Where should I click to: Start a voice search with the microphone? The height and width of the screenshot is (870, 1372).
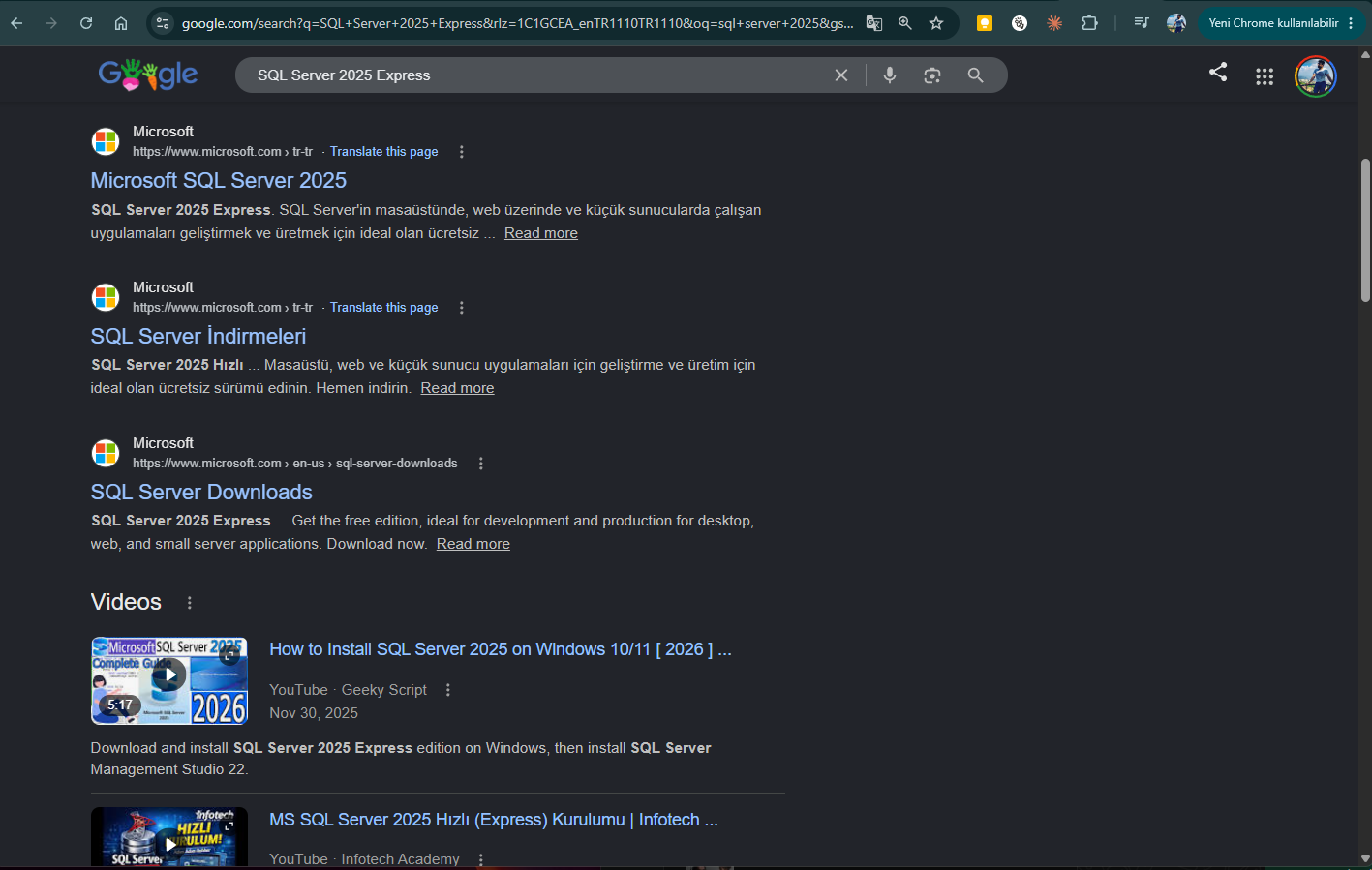point(890,75)
